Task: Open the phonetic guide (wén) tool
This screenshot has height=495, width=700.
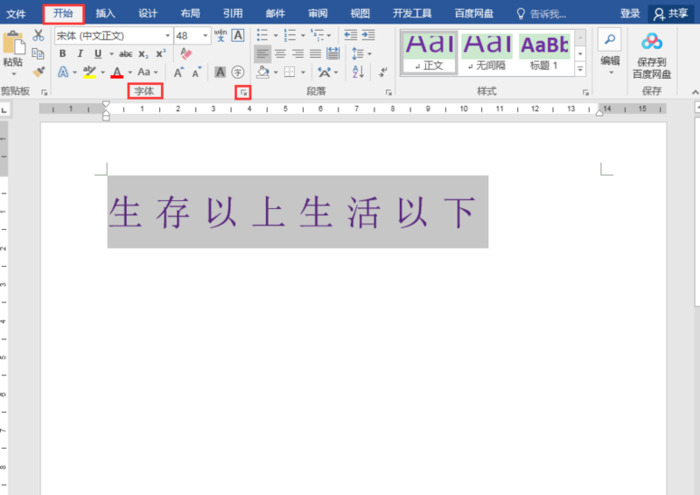Action: click(x=220, y=35)
